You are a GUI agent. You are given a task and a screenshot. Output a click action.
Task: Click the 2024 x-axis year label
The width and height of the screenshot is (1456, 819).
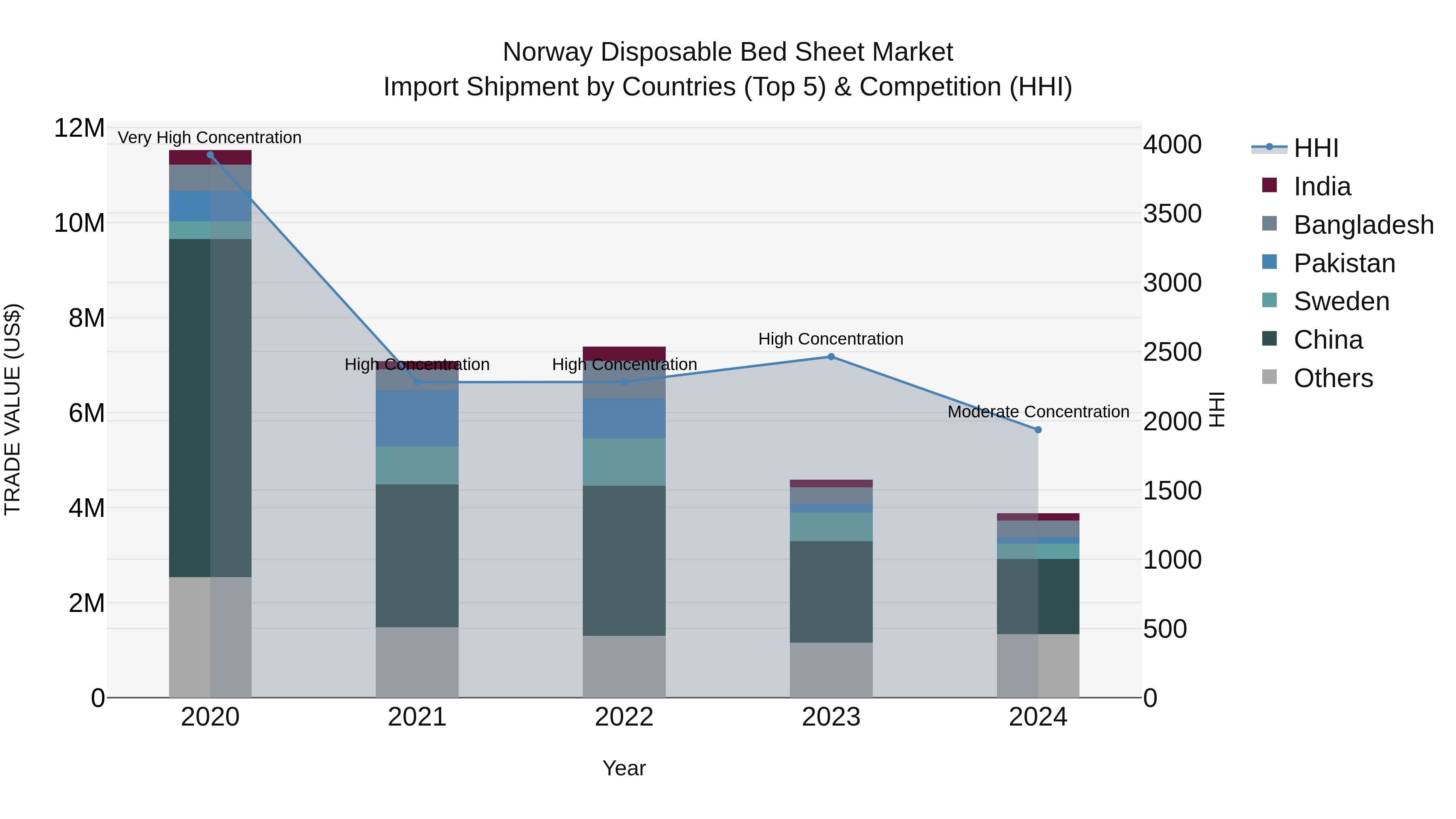point(1038,717)
